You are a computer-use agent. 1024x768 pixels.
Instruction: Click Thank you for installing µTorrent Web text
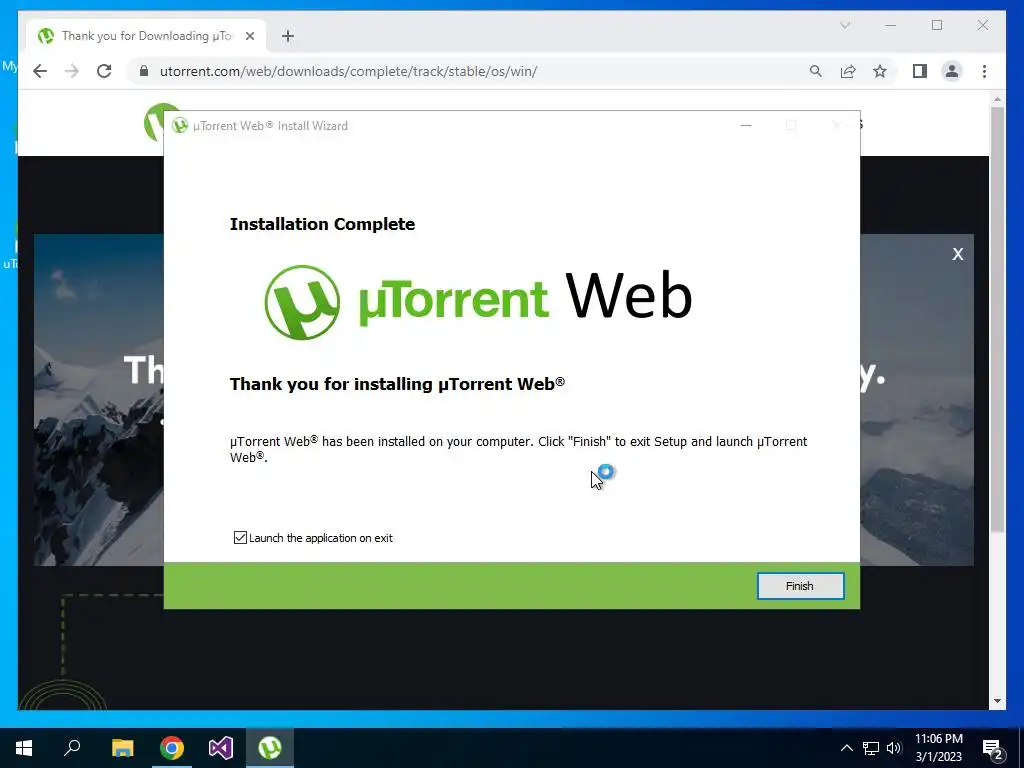[397, 383]
